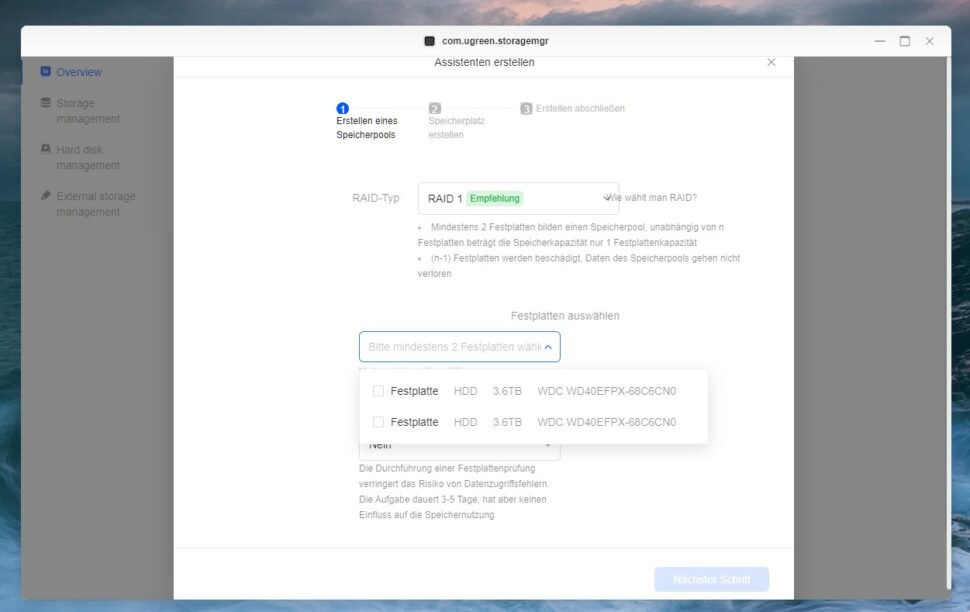Minimize the storagemgr window

click(x=880, y=41)
